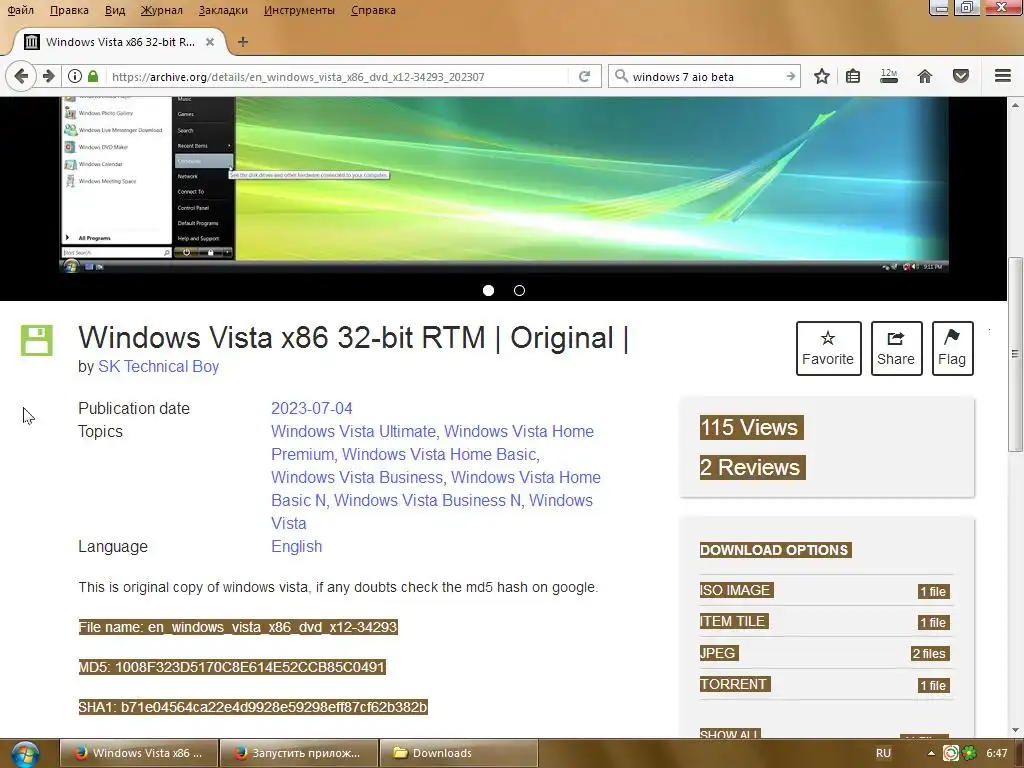Click scrollbar down arrow
Image resolution: width=1024 pixels, height=768 pixels.
click(1015, 730)
